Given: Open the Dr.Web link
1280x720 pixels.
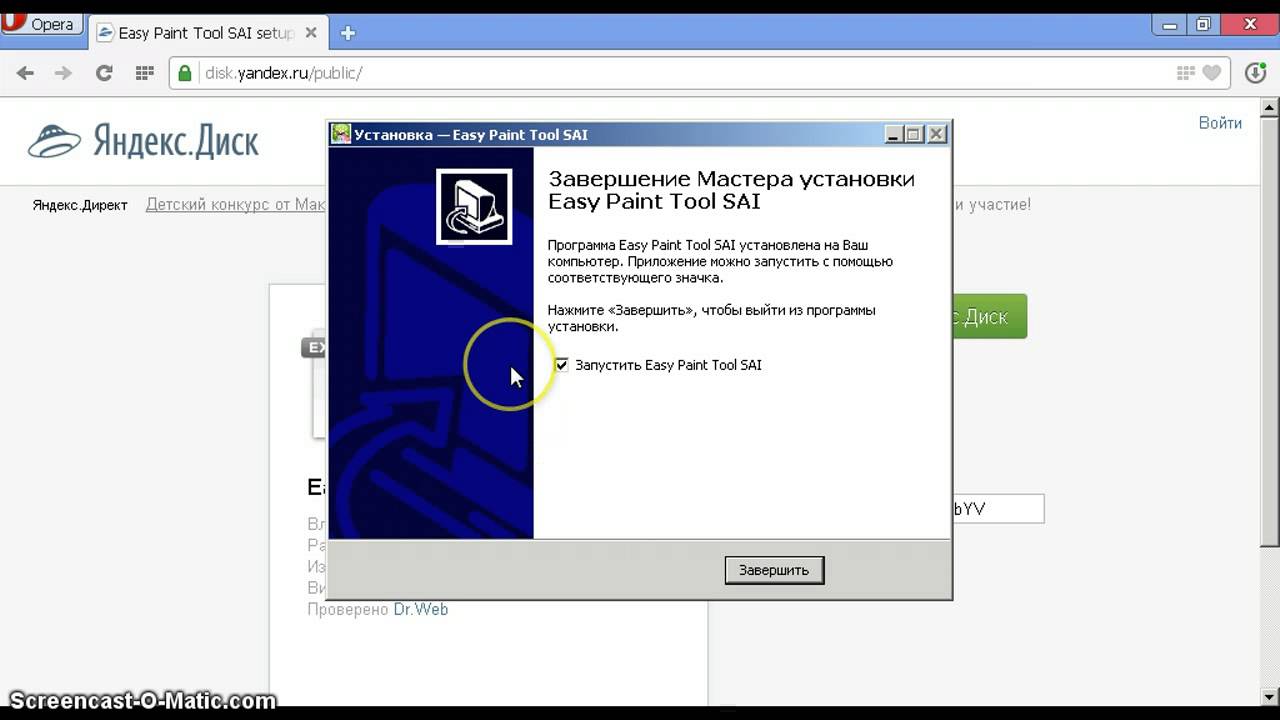Looking at the screenshot, I should [x=420, y=609].
